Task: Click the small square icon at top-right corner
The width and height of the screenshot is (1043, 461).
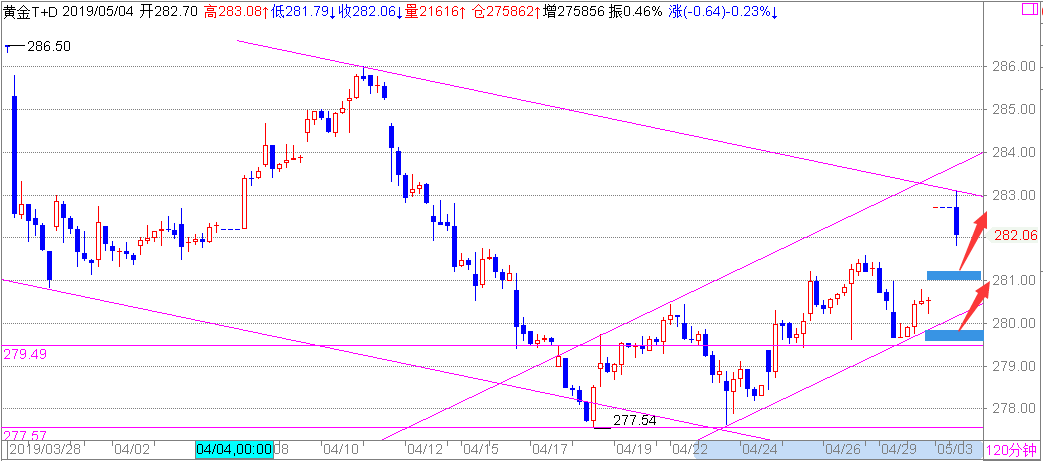Action: click(x=1028, y=8)
